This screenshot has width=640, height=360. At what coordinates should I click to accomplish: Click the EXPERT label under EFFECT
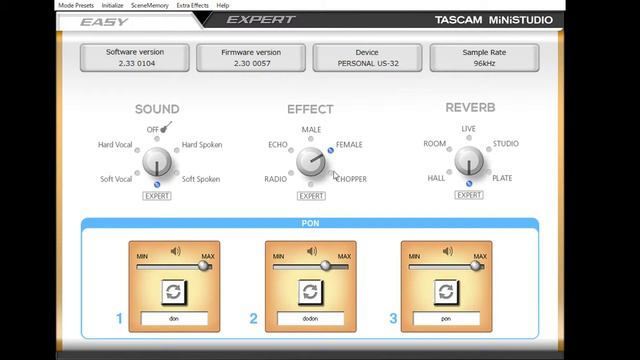pos(311,196)
